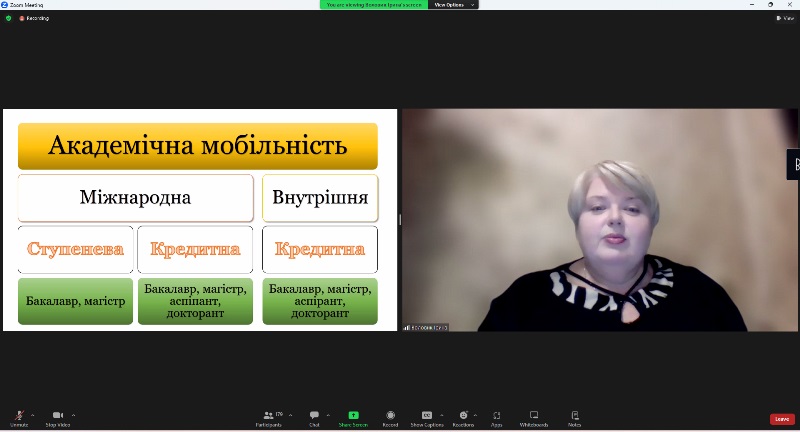Open Notes

click(x=574, y=418)
